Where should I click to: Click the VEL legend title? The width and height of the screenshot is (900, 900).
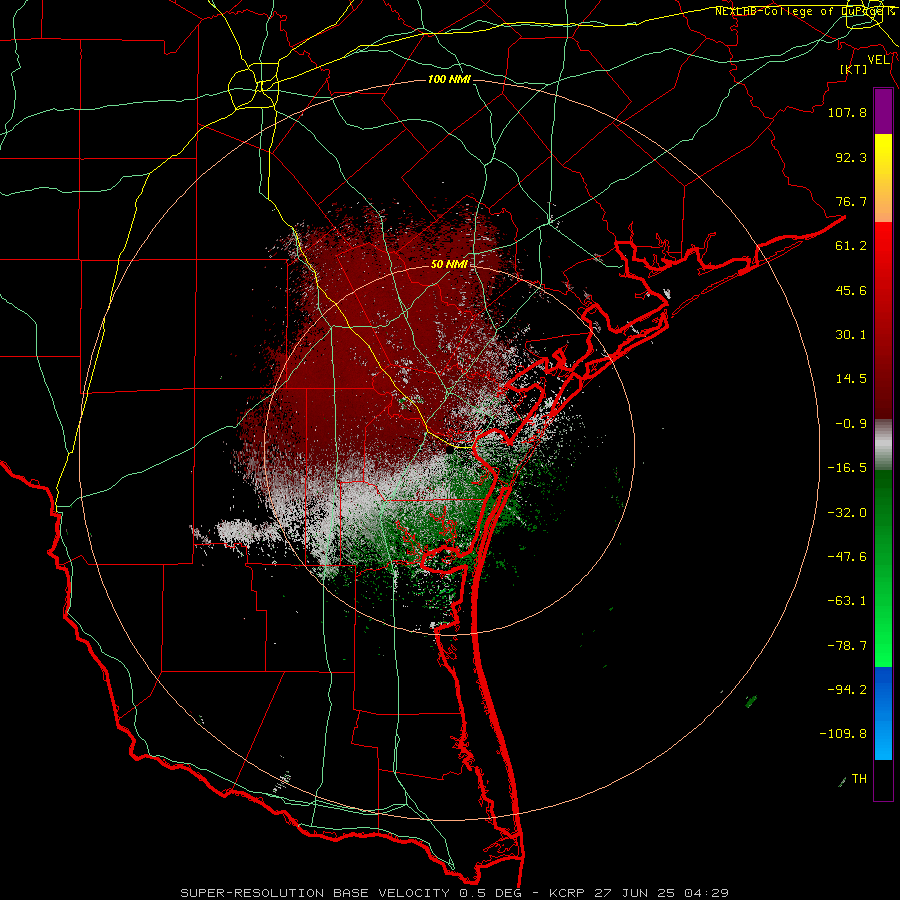[878, 60]
